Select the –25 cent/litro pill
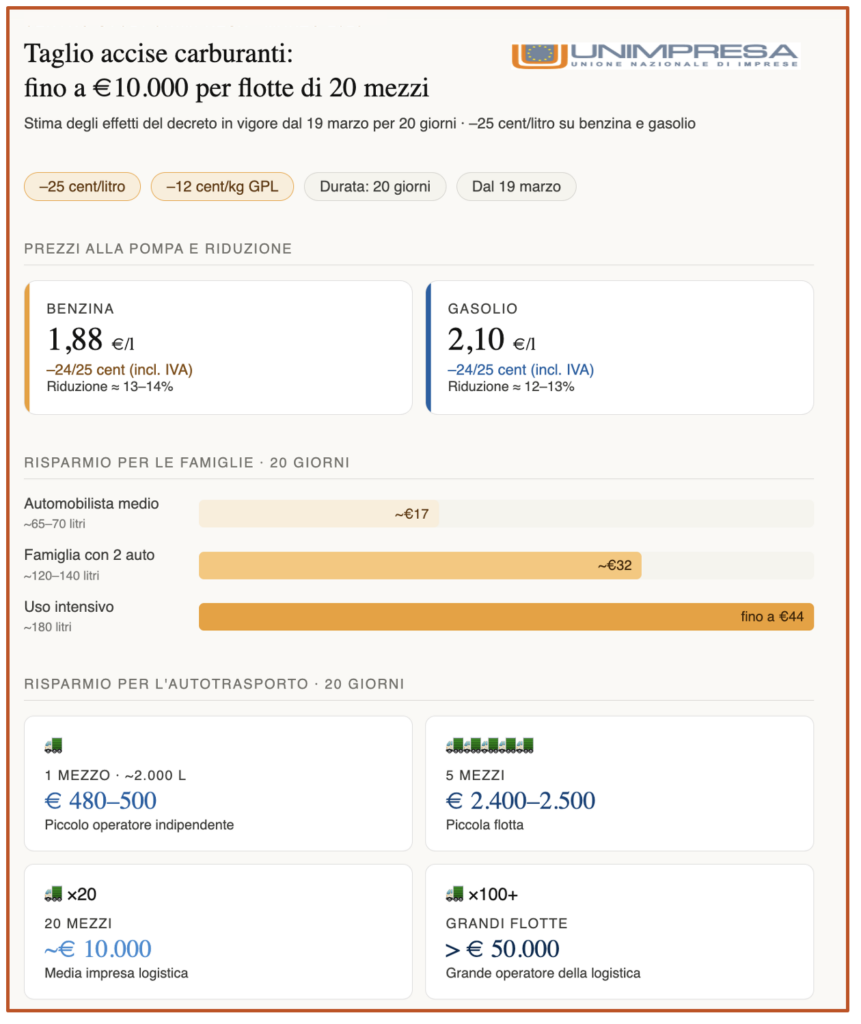Image resolution: width=861 pixels, height=1024 pixels. pyautogui.click(x=82, y=186)
